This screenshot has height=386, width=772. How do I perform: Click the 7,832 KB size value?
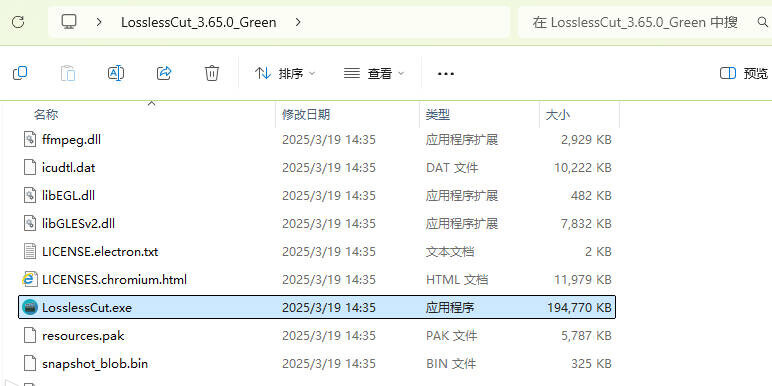coord(586,224)
